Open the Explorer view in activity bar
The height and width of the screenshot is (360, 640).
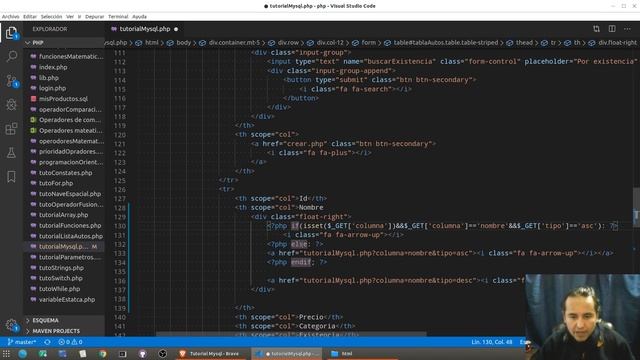tap(11, 33)
